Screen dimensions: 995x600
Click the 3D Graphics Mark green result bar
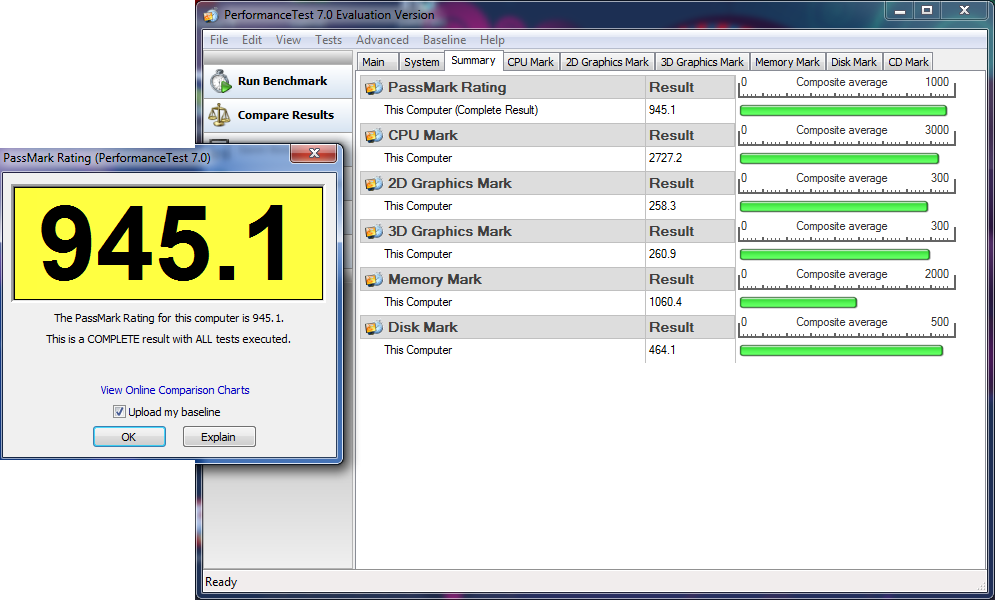835,254
